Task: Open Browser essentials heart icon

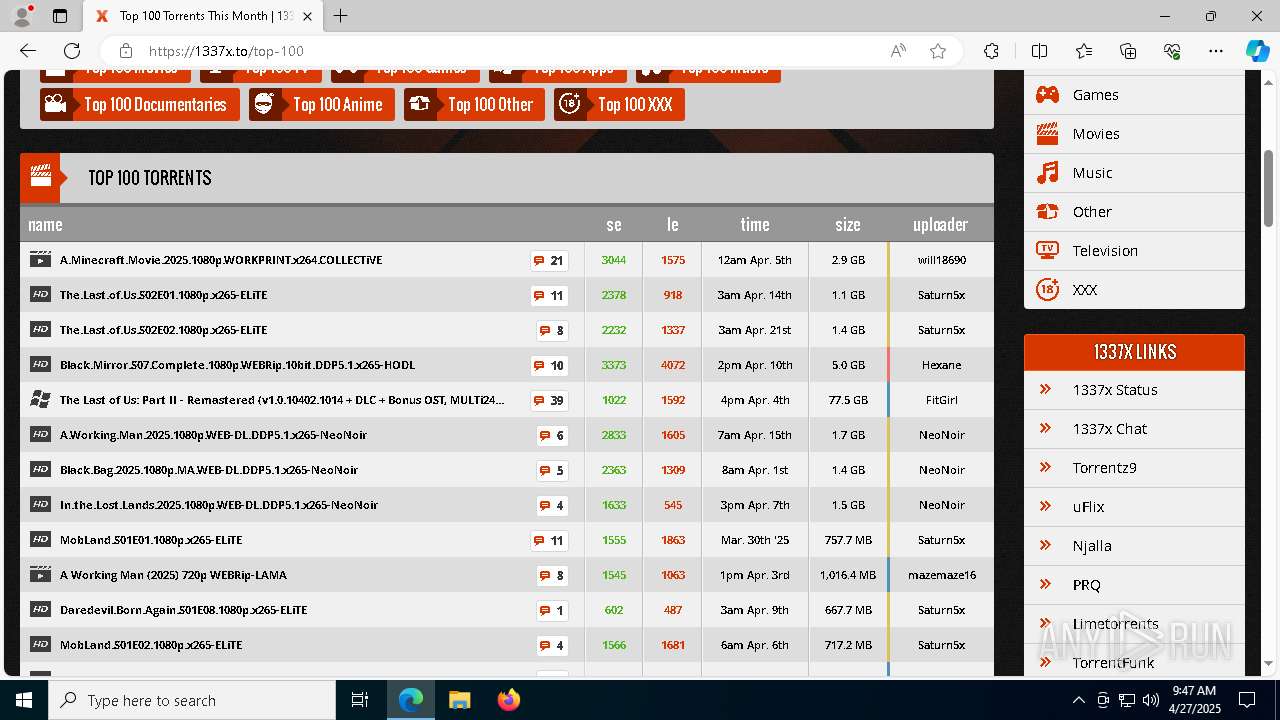Action: (x=1172, y=51)
